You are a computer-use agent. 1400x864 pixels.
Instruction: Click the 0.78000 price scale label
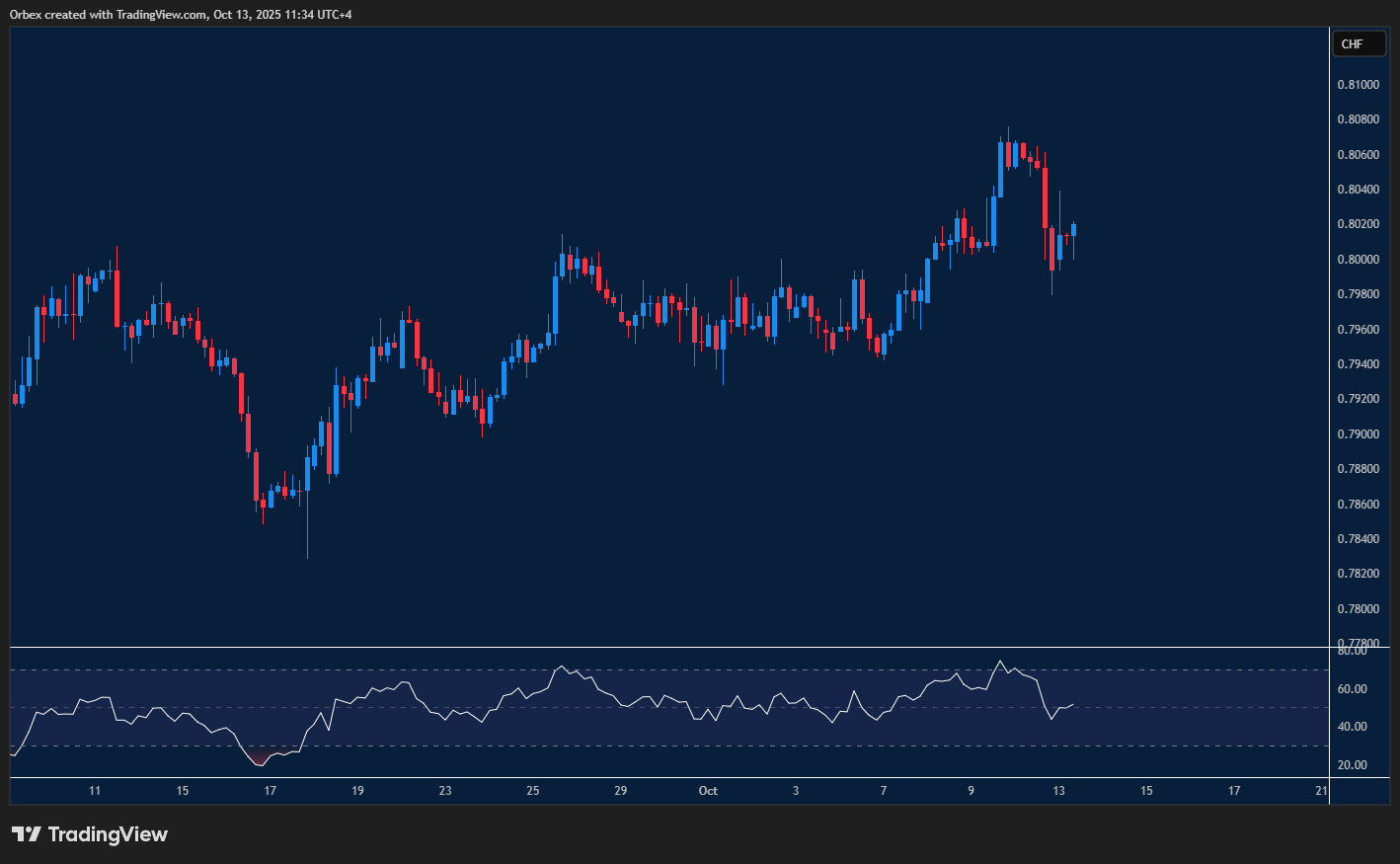coord(1358,609)
